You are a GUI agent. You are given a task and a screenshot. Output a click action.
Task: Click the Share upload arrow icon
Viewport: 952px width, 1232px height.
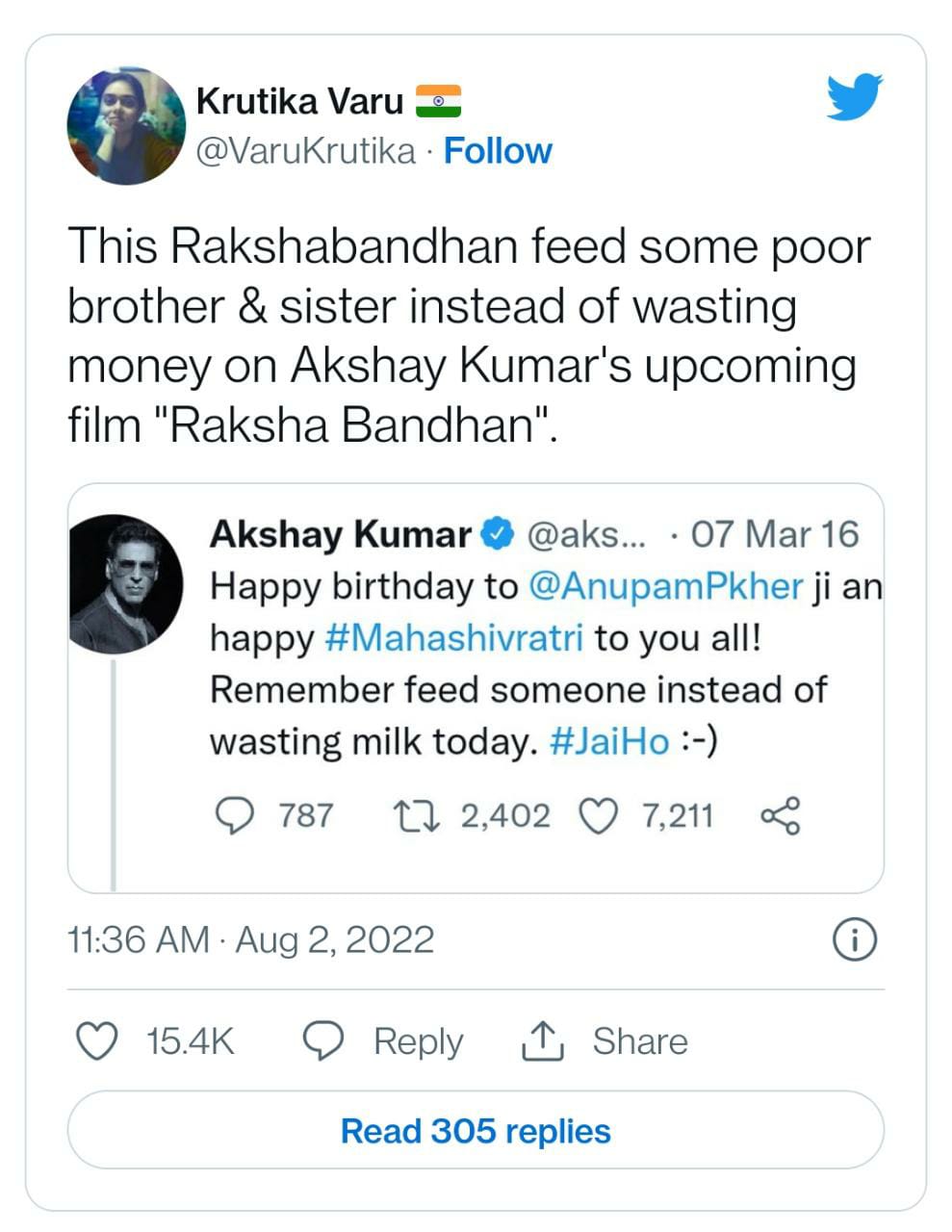click(542, 1041)
